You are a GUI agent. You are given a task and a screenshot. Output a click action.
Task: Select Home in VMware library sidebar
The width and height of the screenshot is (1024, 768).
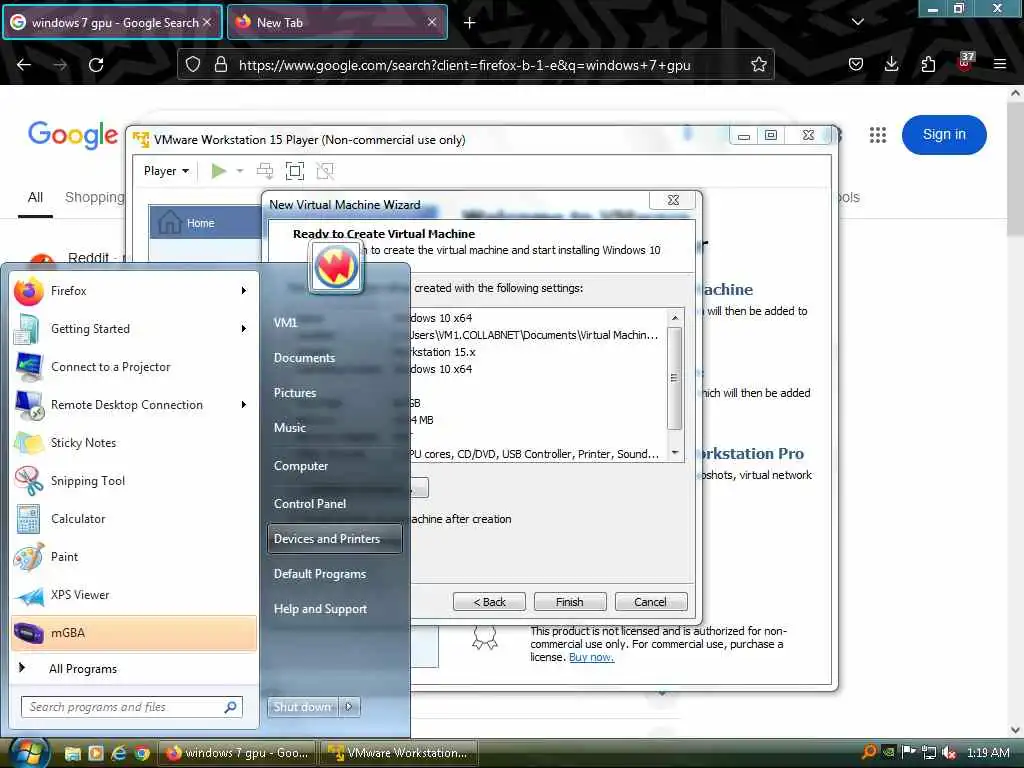click(205, 223)
